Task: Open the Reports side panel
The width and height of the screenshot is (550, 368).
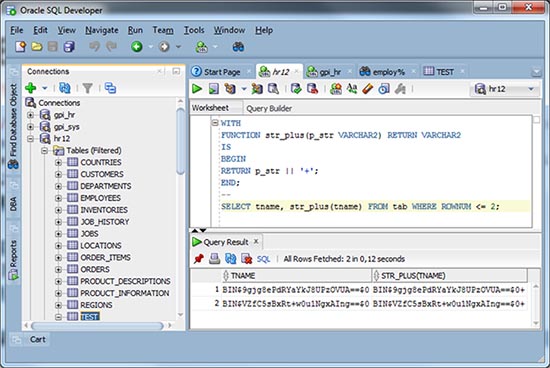Action: 13,259
